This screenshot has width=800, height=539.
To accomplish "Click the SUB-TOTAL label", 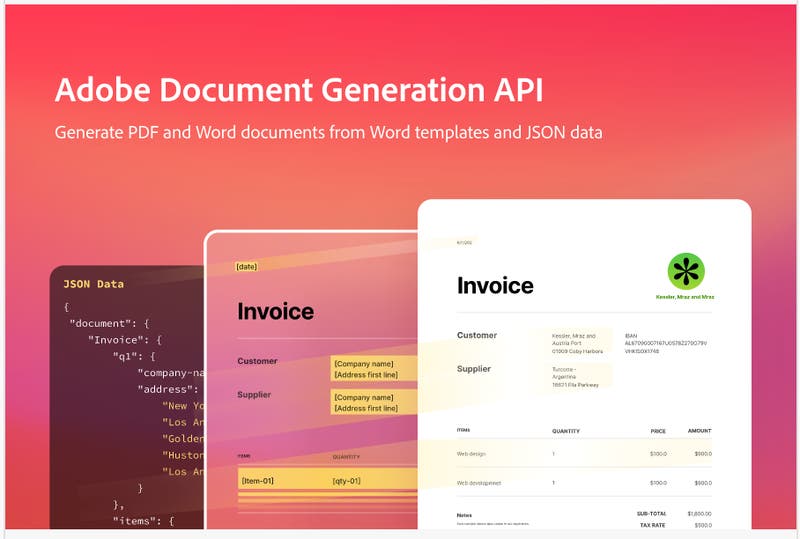I will point(652,513).
